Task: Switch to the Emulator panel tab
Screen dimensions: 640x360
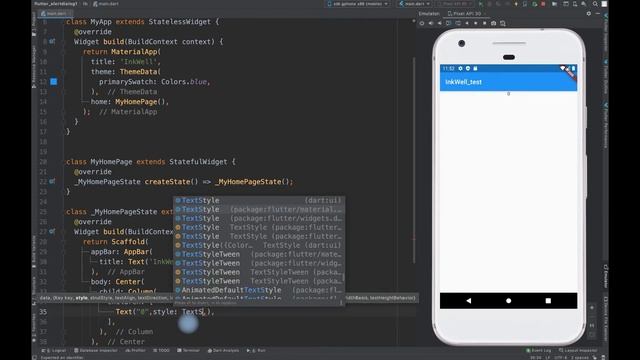Action: [x=429, y=13]
